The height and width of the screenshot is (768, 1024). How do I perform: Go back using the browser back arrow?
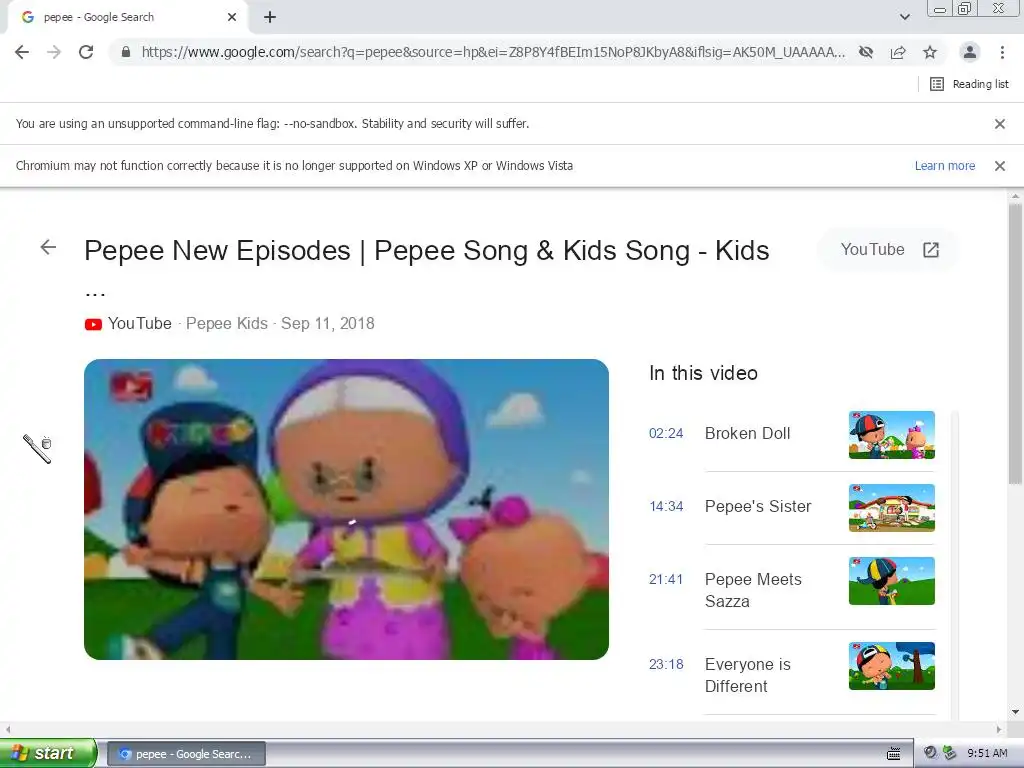tap(22, 52)
